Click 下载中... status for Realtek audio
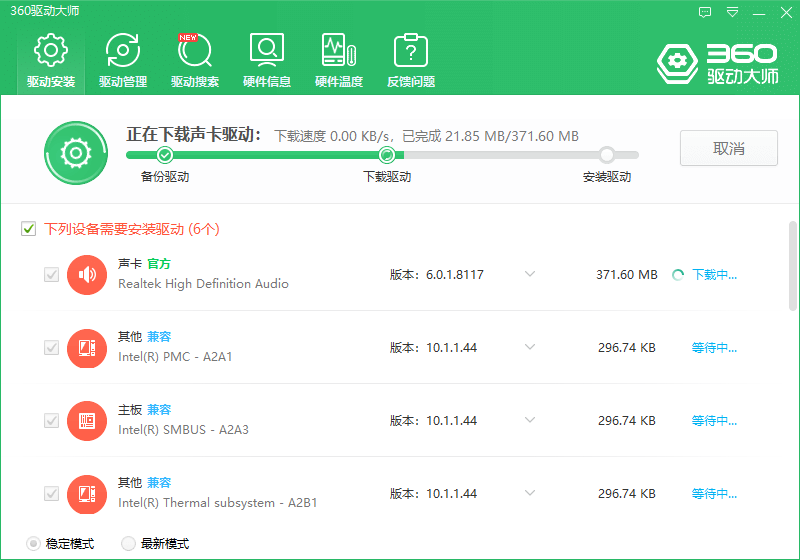Viewport: 800px width, 560px height. click(x=714, y=275)
